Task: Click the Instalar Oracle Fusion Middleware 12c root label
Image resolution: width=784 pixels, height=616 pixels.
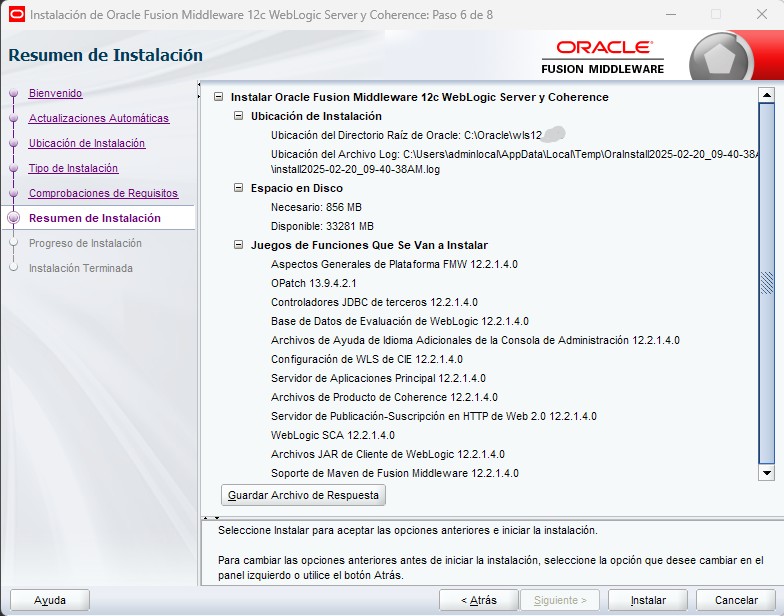Action: (420, 97)
